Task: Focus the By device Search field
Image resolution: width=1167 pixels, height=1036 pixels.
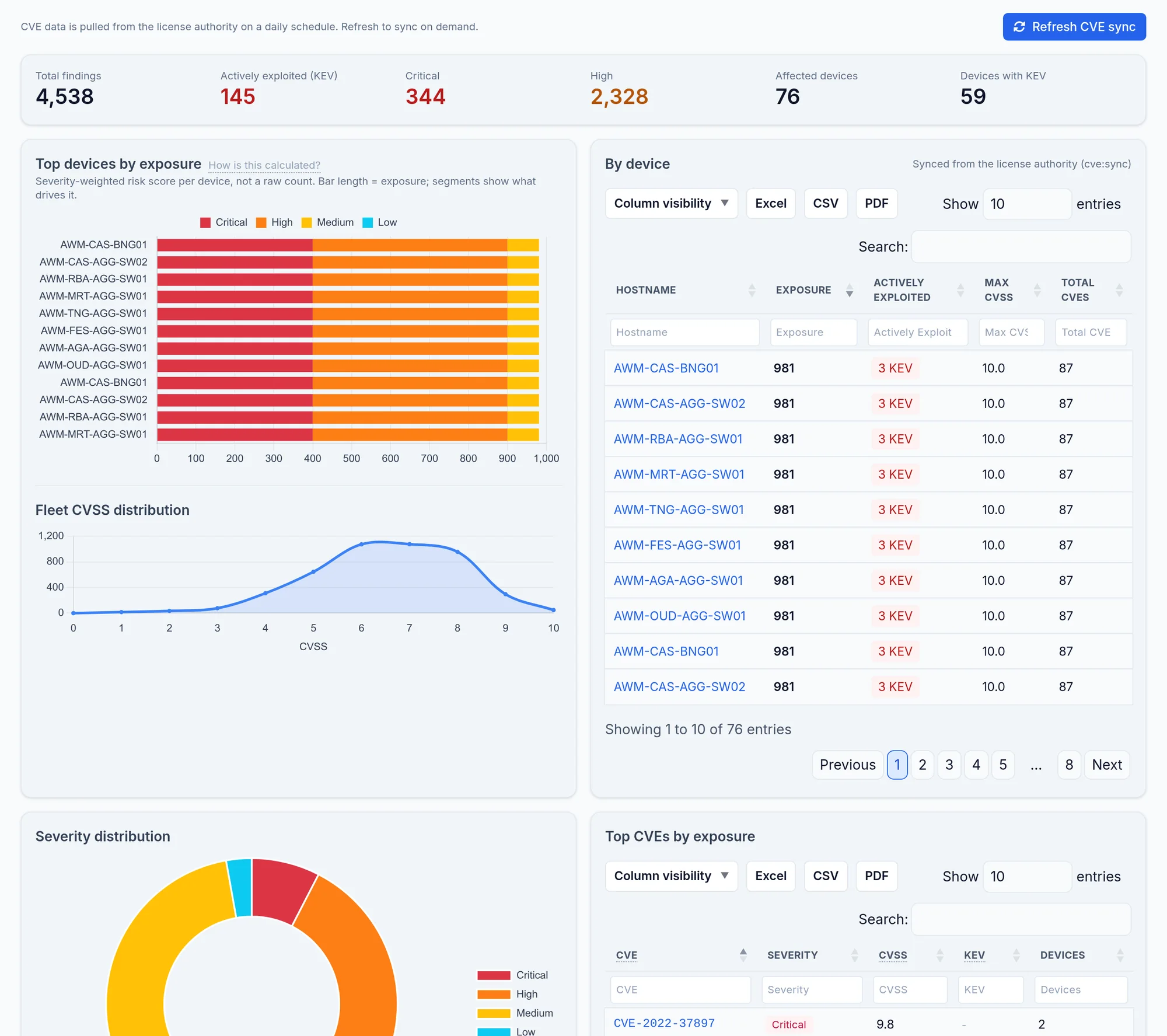Action: coord(1021,247)
